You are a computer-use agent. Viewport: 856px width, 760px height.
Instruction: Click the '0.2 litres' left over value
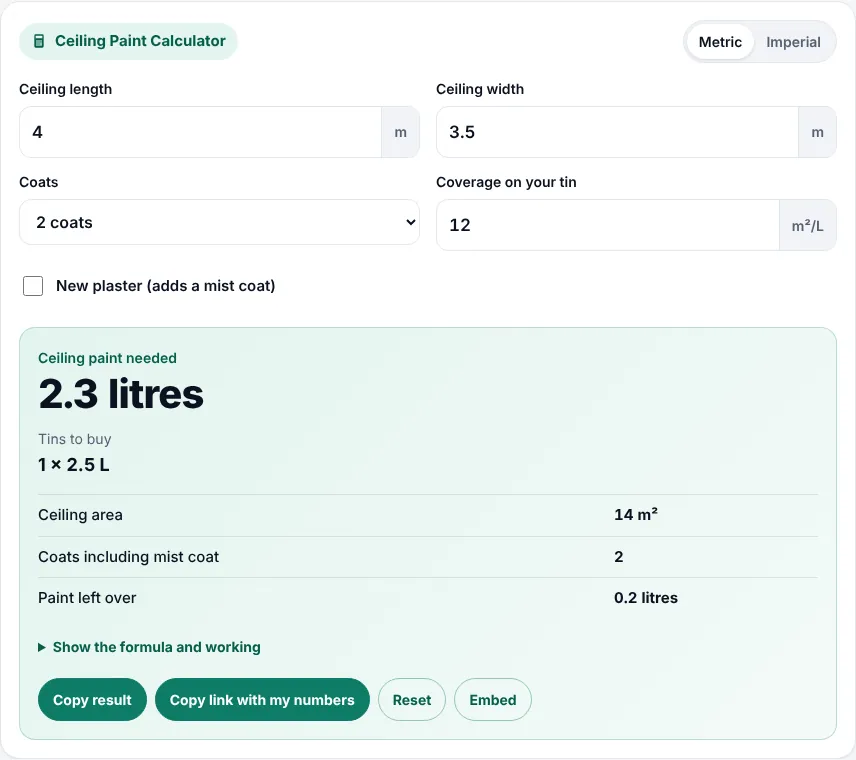pyautogui.click(x=646, y=597)
